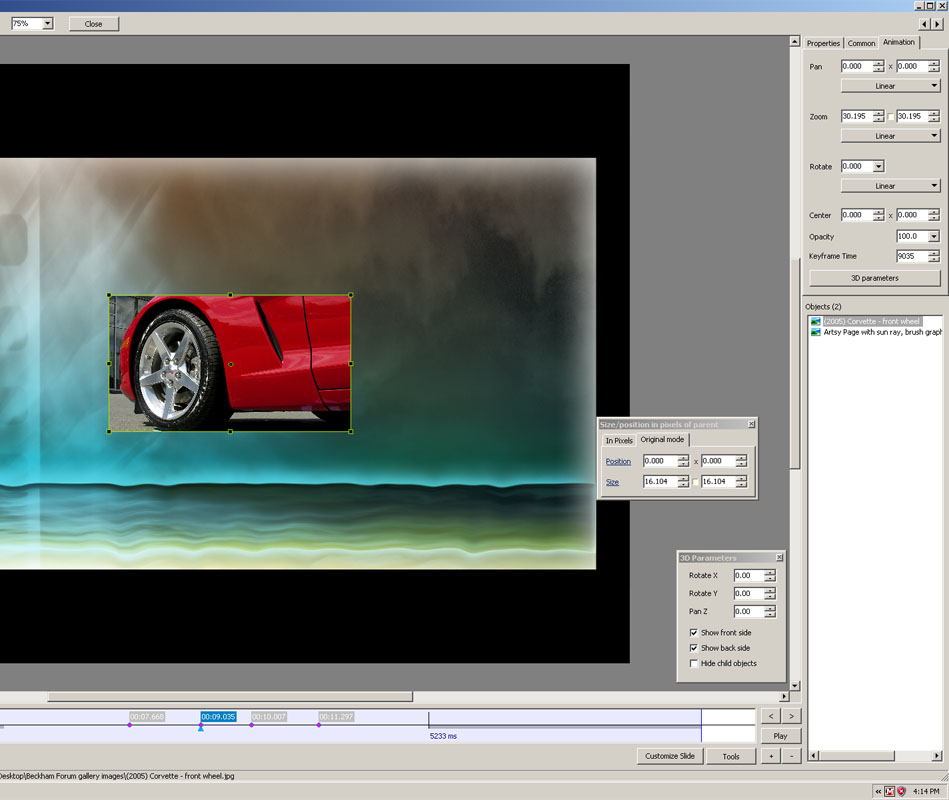The image size is (949, 800).
Task: Click the Customize Slide button
Action: [670, 756]
